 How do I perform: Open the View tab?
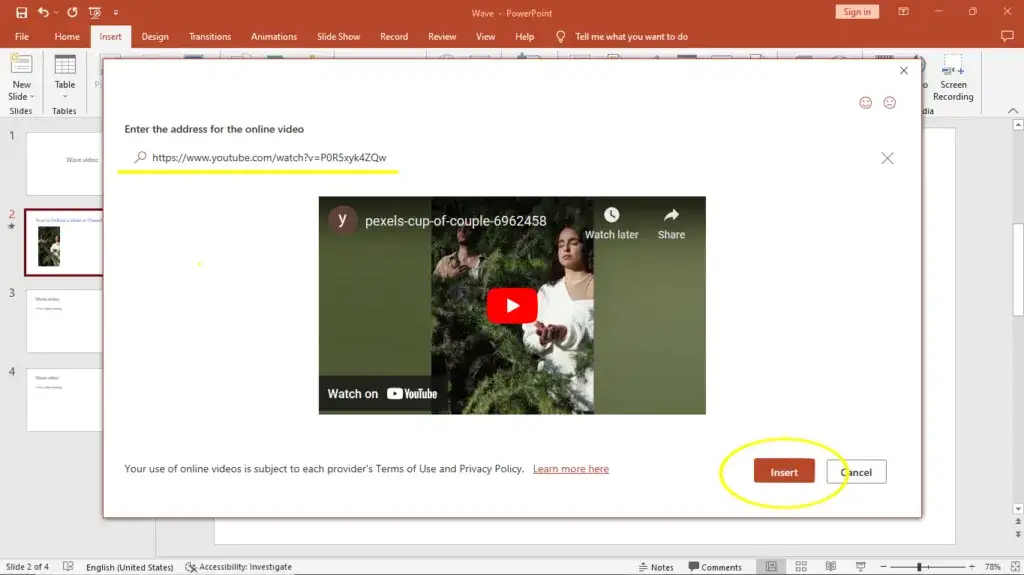pos(485,37)
